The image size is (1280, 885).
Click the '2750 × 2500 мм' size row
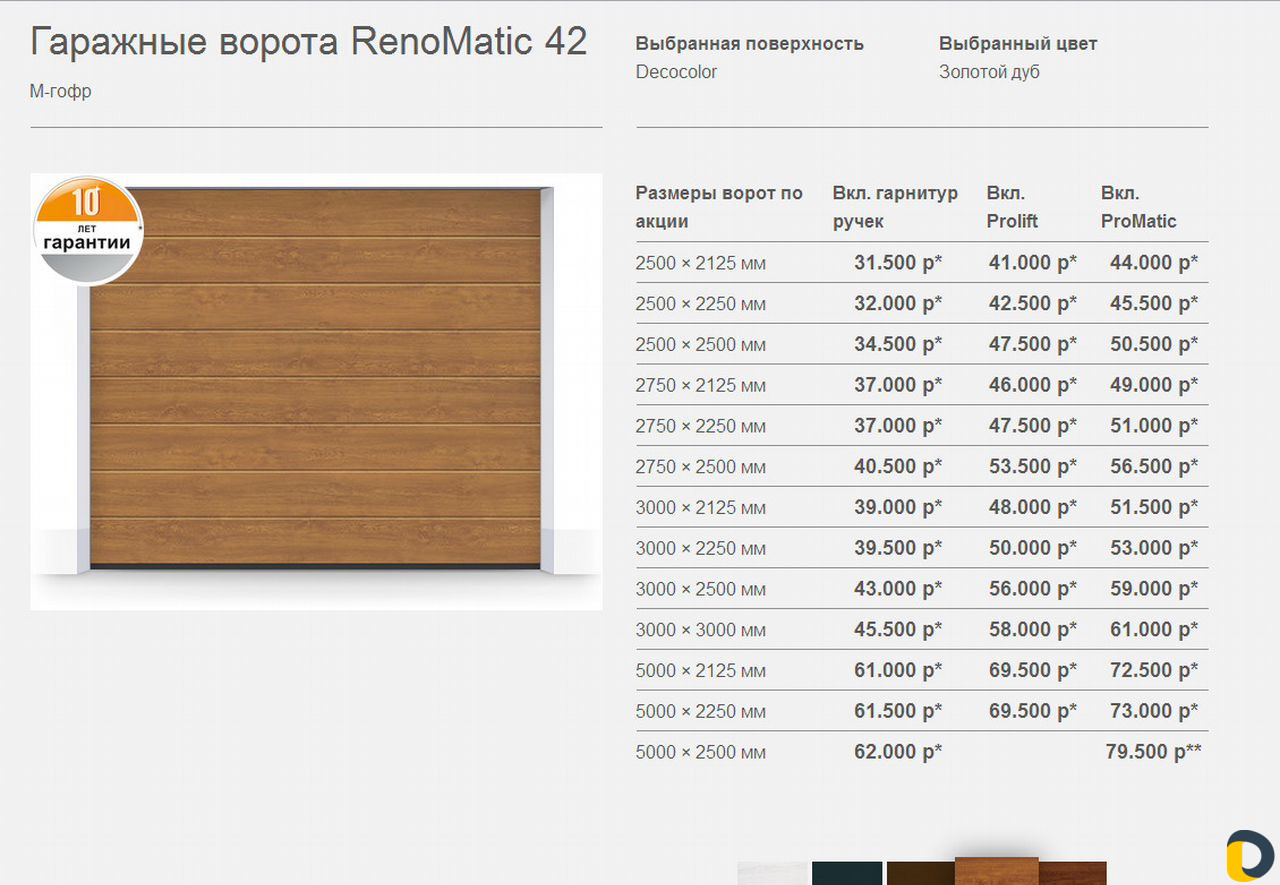click(922, 467)
